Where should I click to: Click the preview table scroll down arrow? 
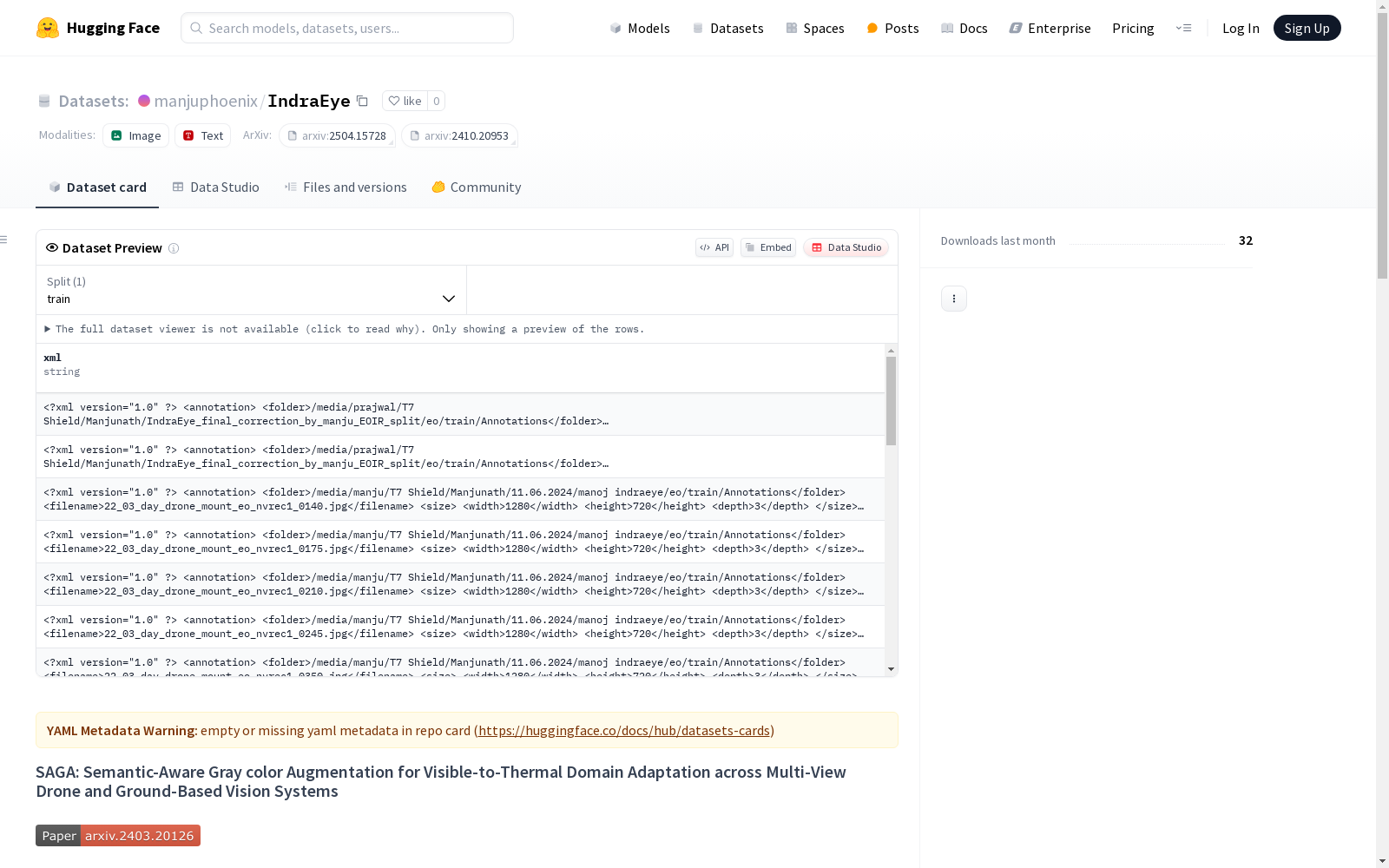891,669
